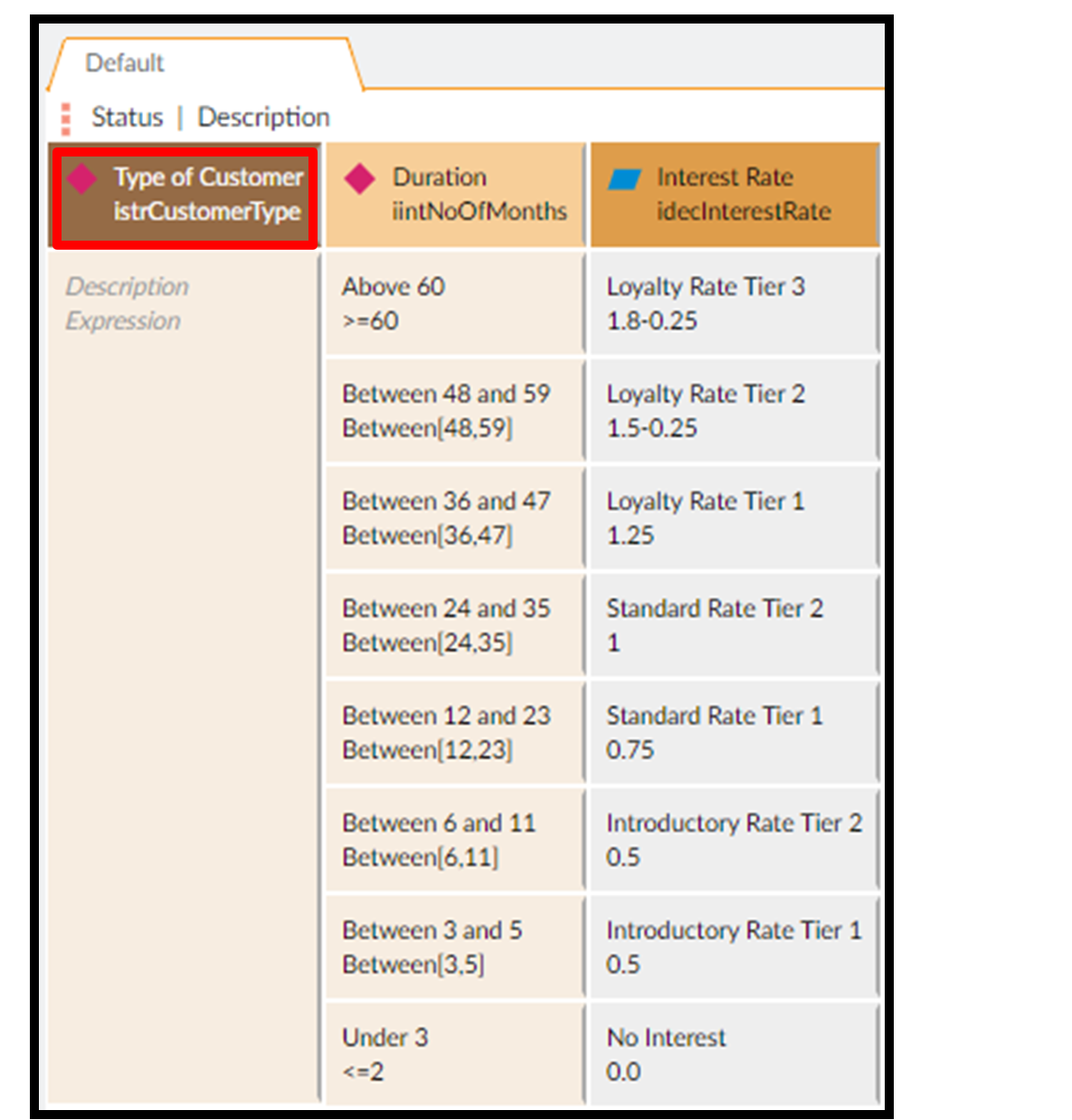Select the Introductory Rate Tier 1 cell
Screen dimensions: 1072x1120
(x=734, y=948)
